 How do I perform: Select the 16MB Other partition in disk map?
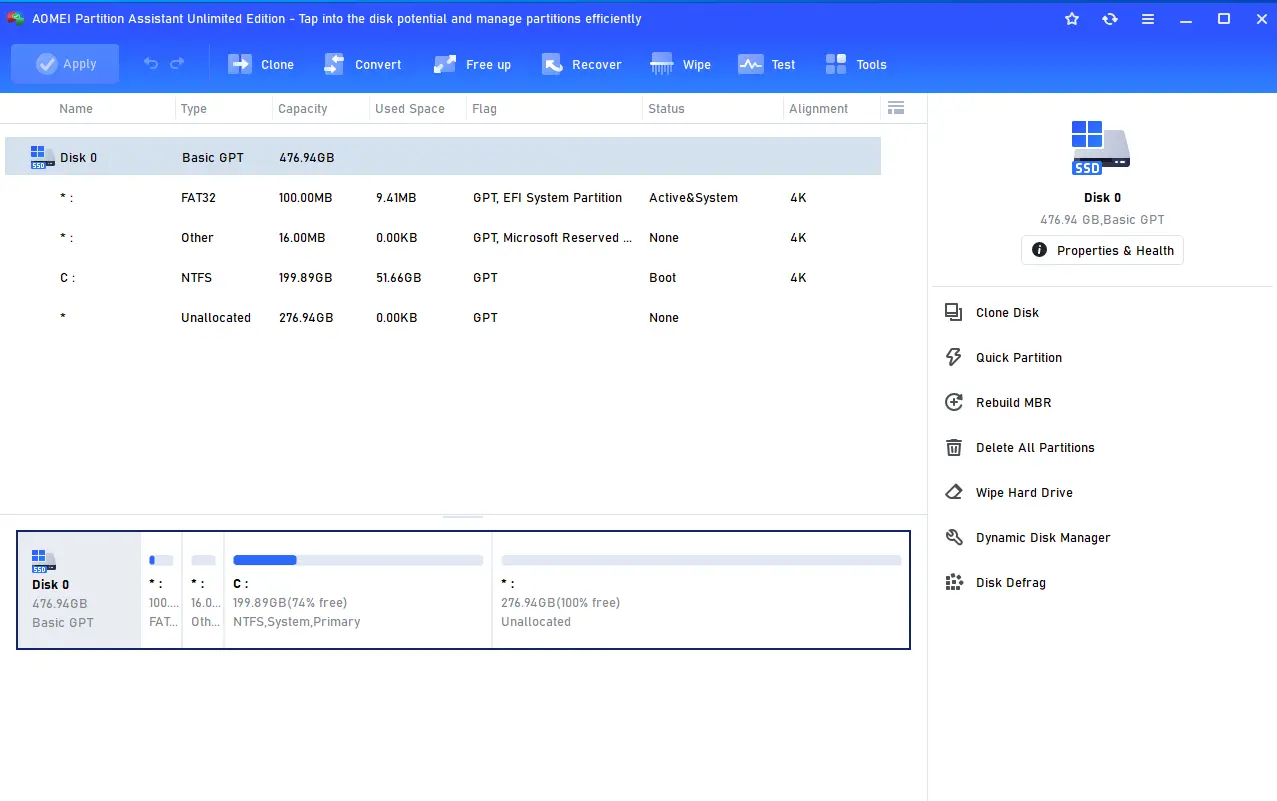point(204,590)
